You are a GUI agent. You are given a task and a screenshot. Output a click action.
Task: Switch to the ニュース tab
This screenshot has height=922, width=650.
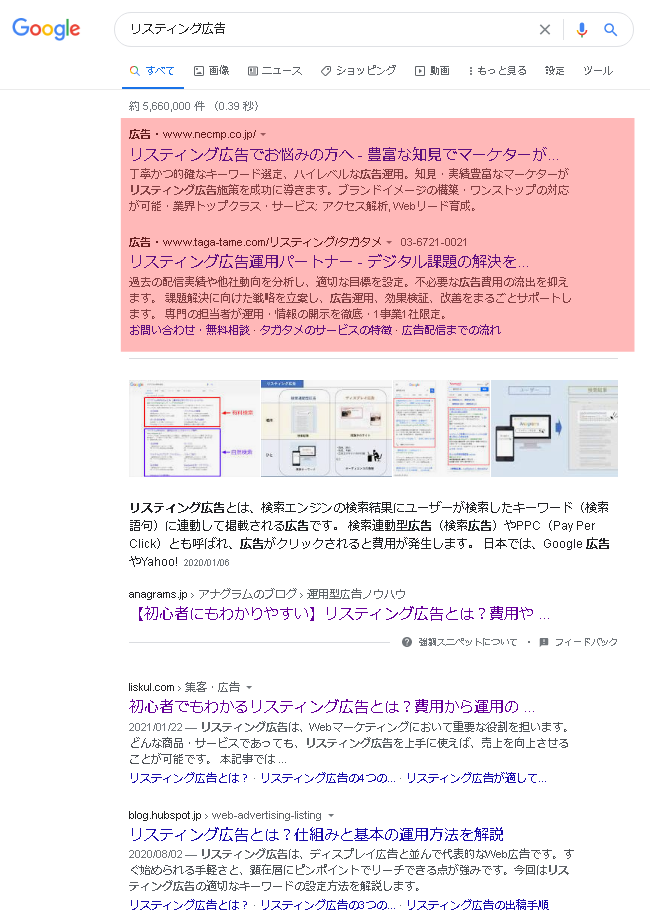pos(275,71)
